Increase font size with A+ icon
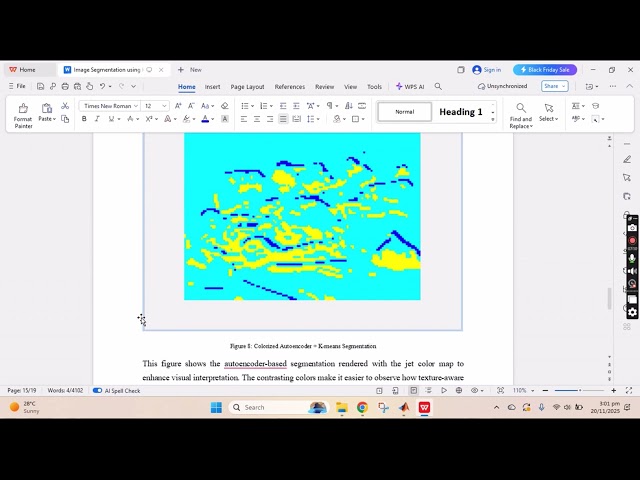 (178, 106)
